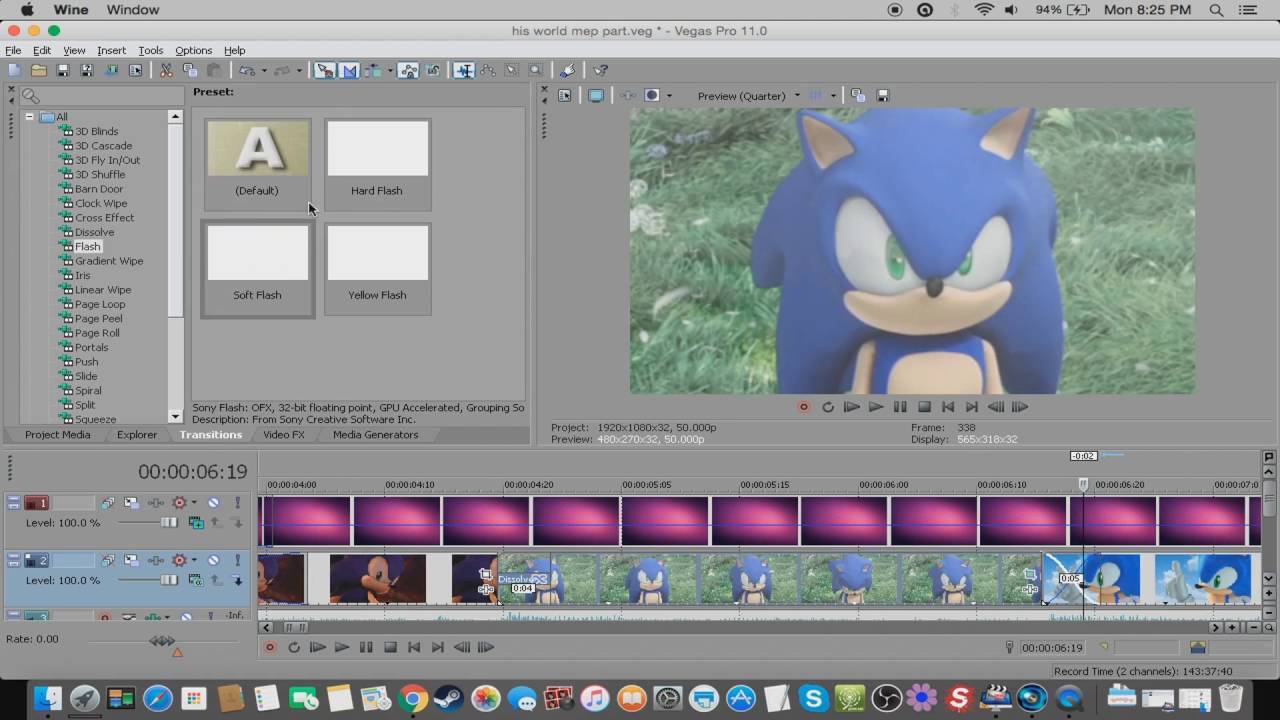Viewport: 1280px width, 720px height.
Task: Collapse the All node in transitions tree
Action: (x=30, y=117)
